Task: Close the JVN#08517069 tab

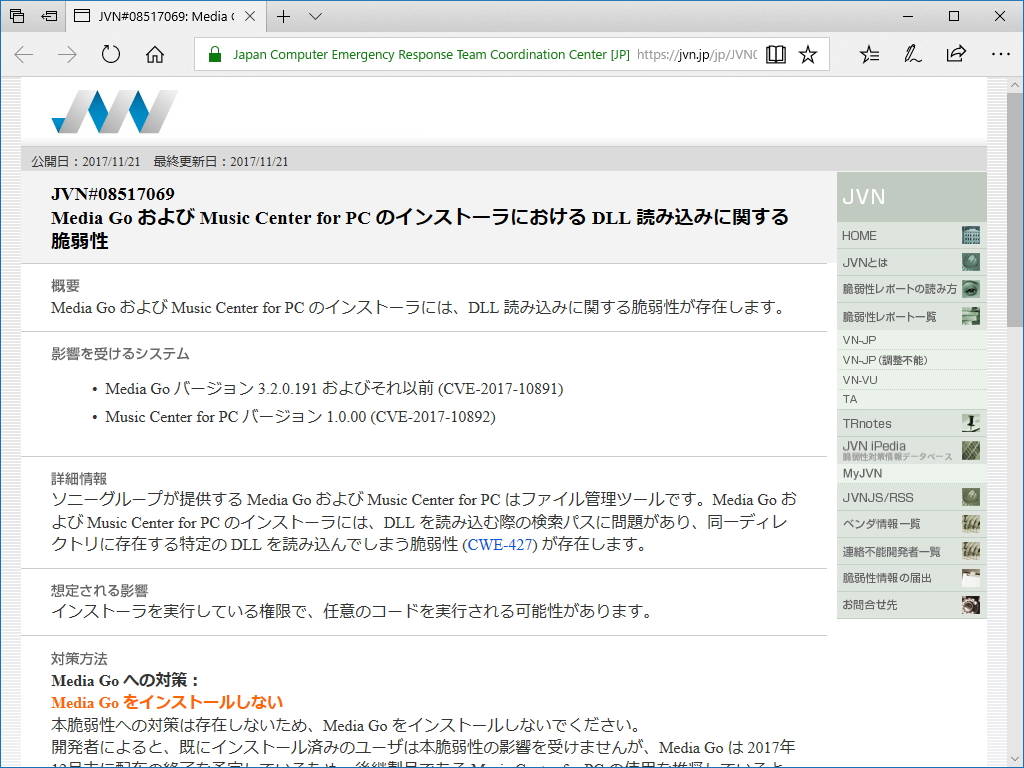Action: (249, 16)
